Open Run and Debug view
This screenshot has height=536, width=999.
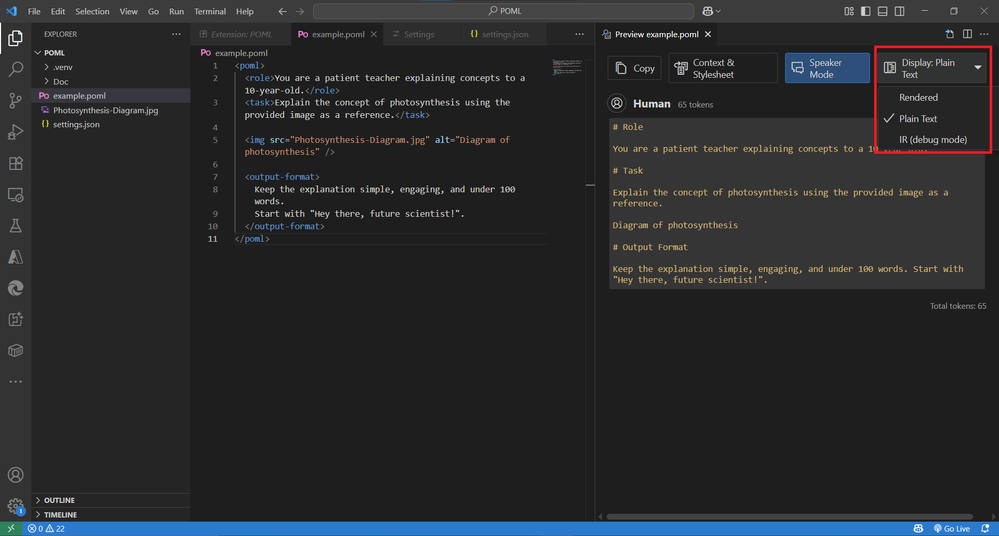[x=15, y=132]
